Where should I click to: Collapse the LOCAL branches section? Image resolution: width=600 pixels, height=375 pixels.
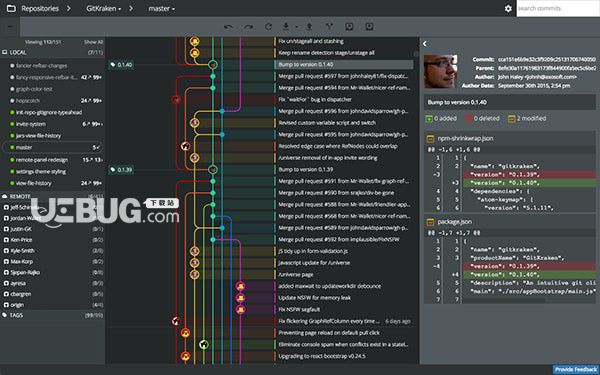(52, 52)
